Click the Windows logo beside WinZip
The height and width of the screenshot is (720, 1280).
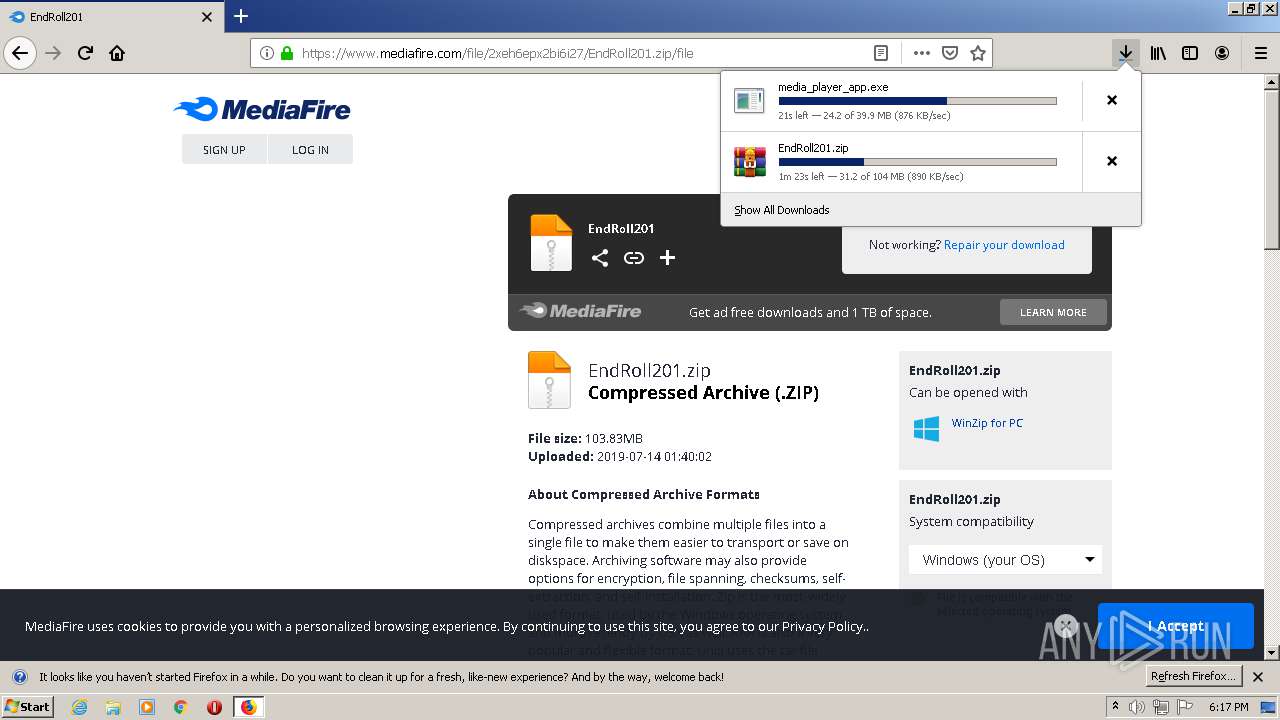click(x=926, y=429)
